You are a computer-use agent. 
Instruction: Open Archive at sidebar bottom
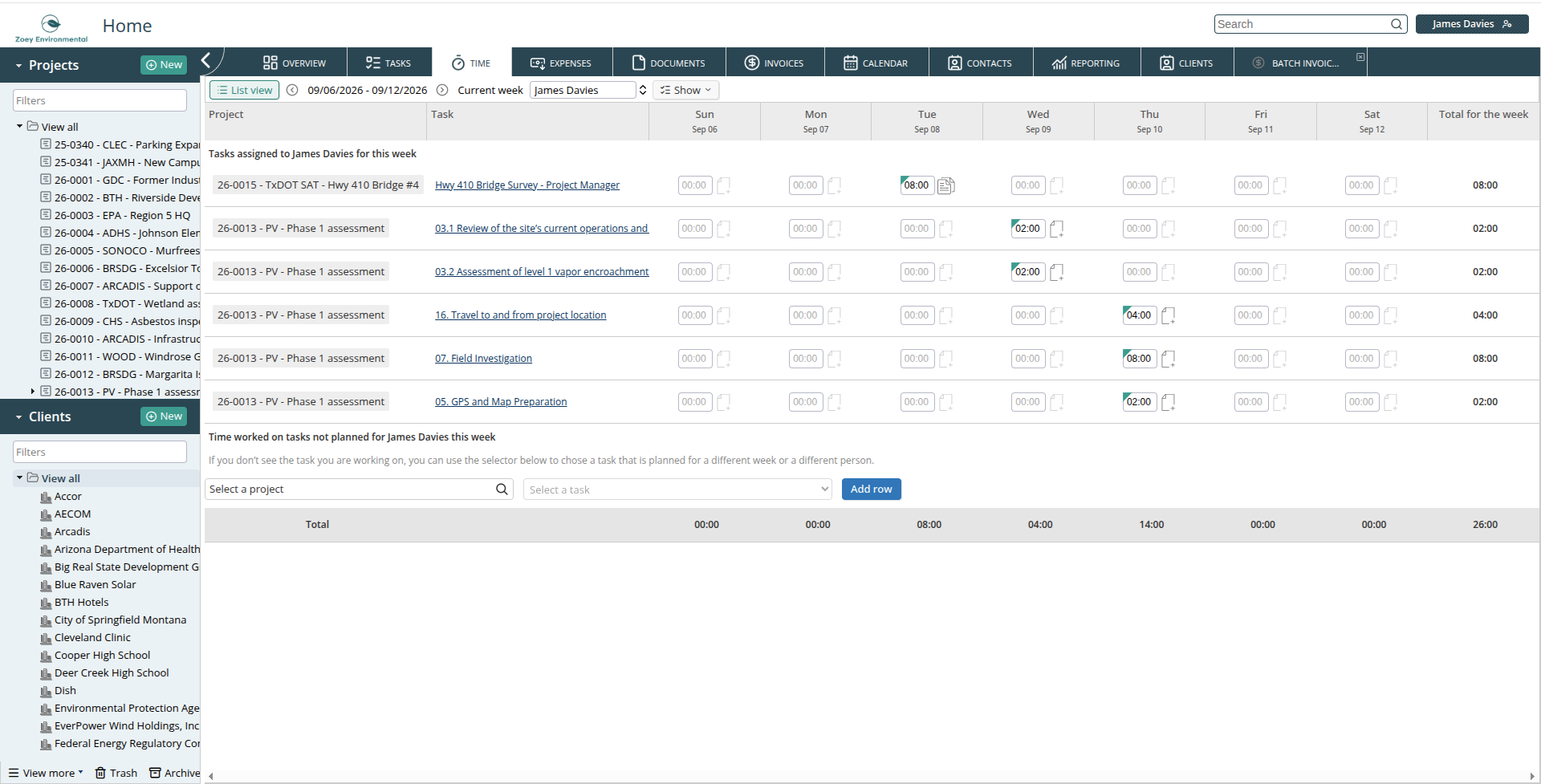(175, 773)
